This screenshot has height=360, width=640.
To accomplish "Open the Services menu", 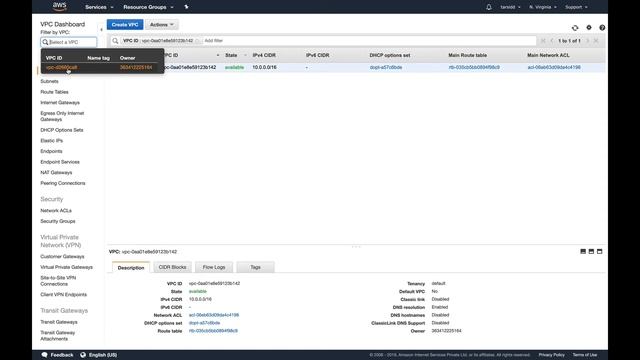I will coord(99,7).
